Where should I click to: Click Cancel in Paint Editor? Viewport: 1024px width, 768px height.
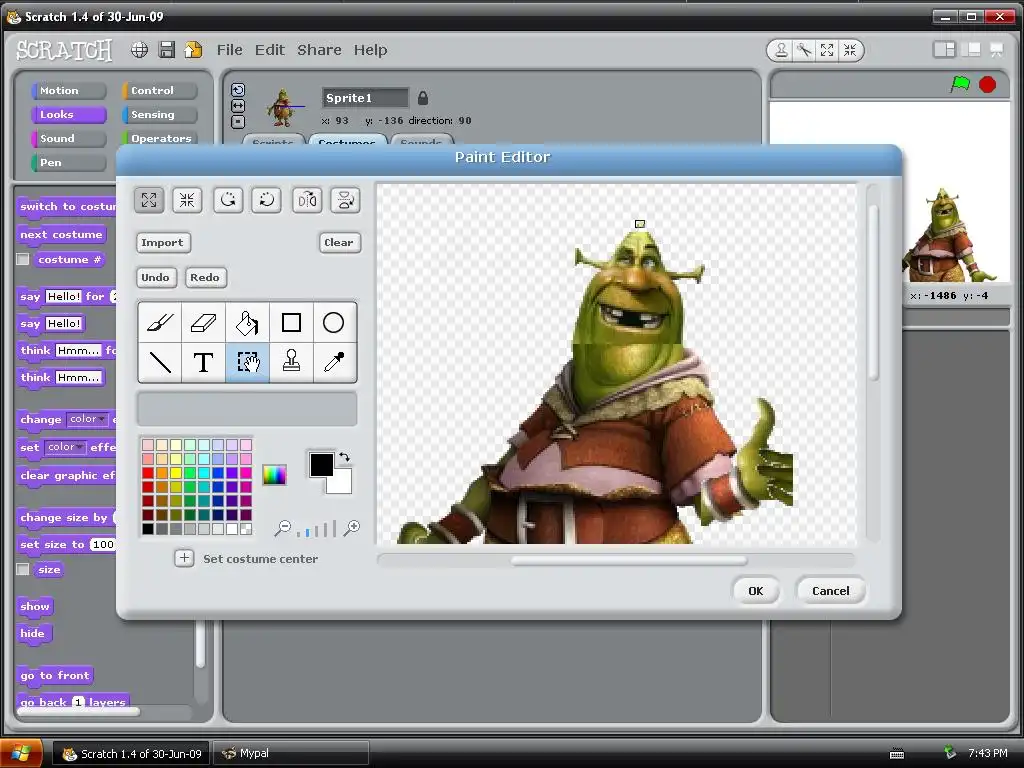(x=831, y=591)
